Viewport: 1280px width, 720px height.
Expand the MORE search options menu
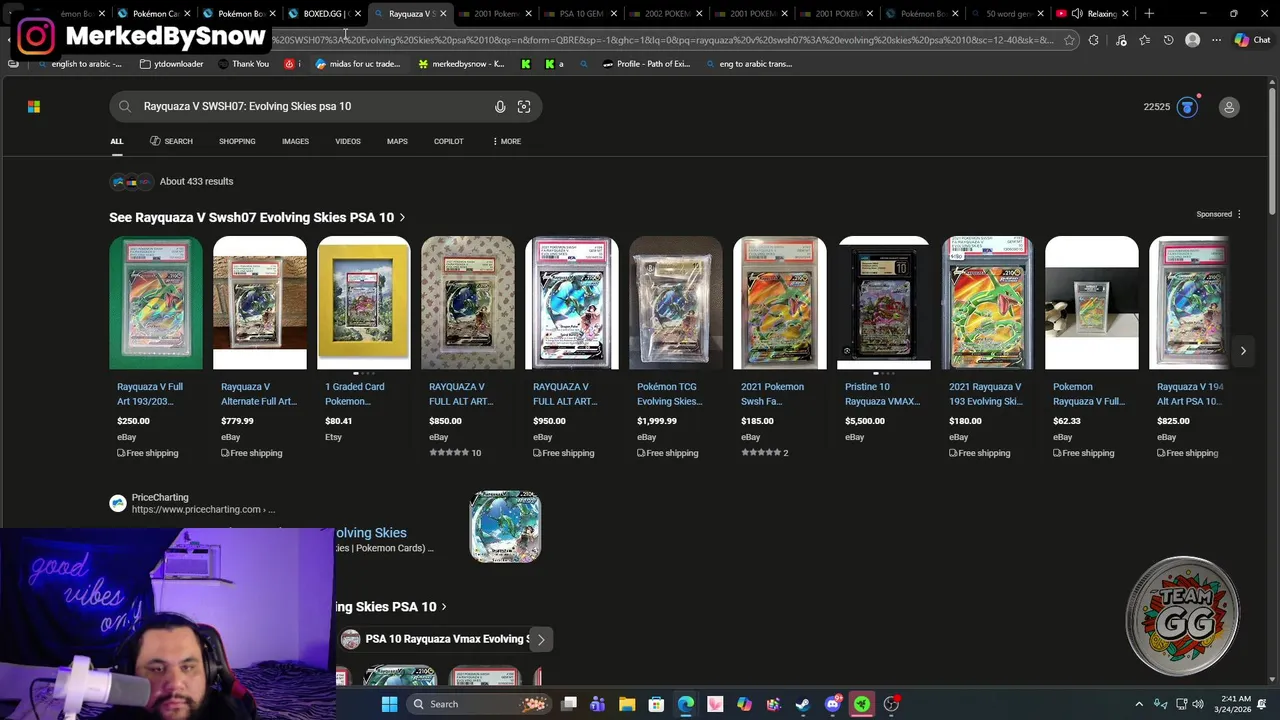506,141
